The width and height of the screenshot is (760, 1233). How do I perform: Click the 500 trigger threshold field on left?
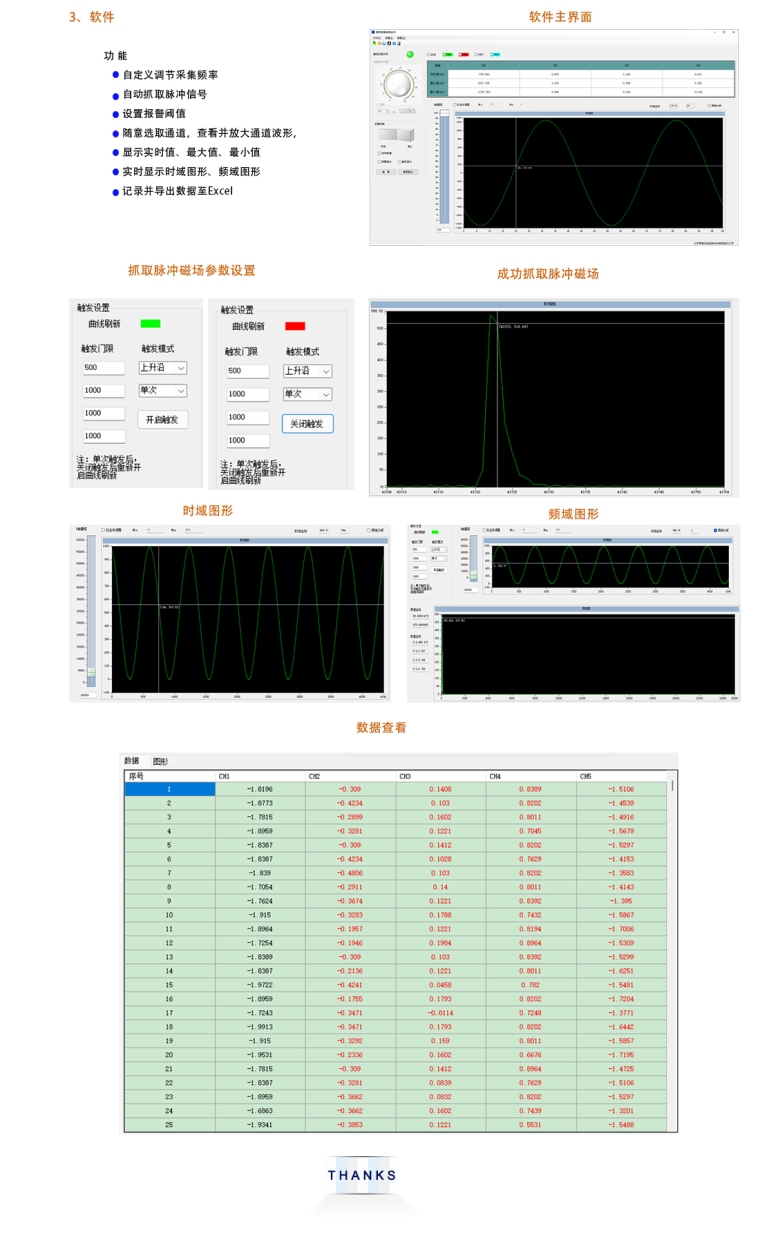tap(103, 368)
